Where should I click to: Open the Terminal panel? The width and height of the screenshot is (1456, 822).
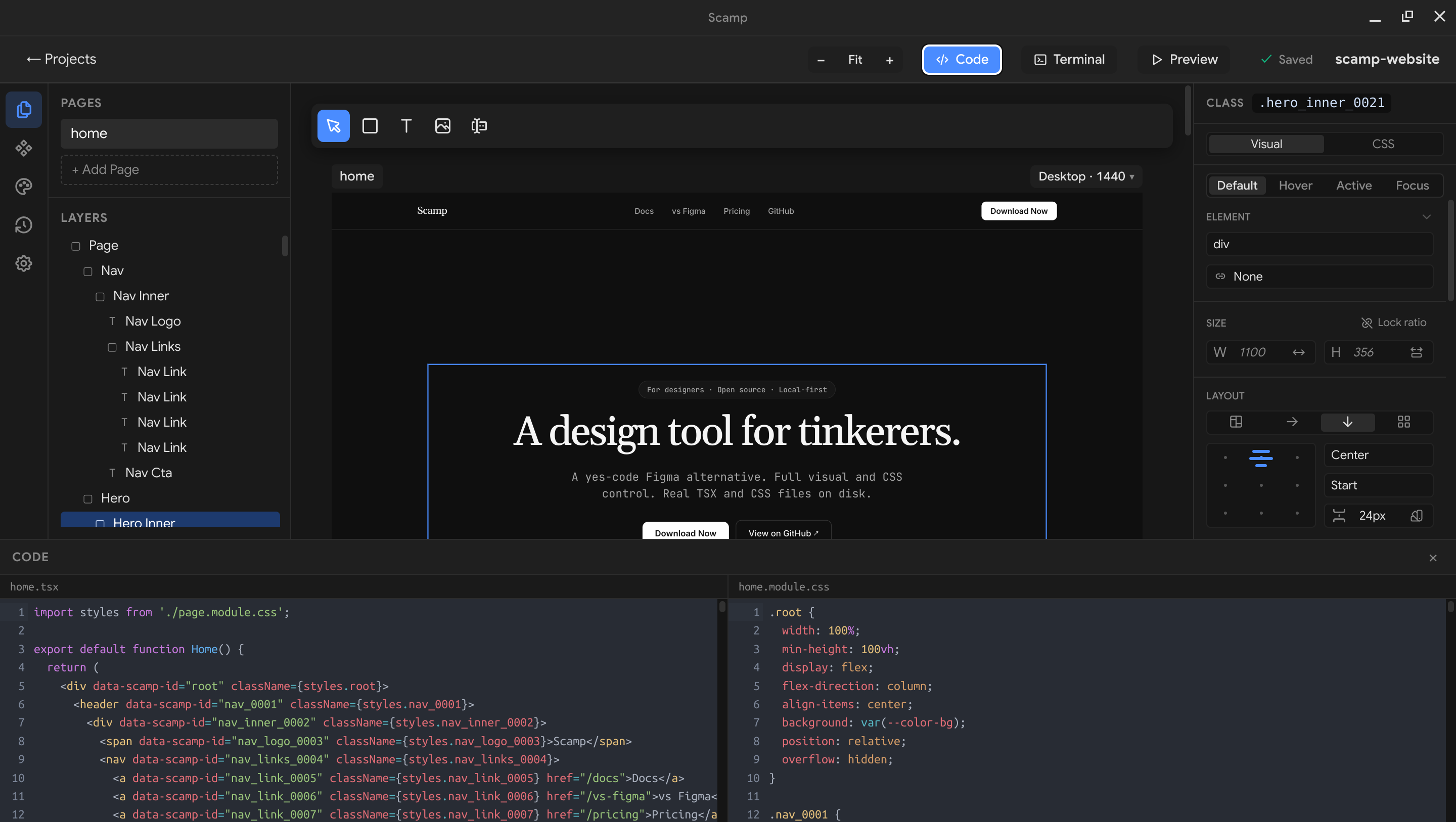(1069, 59)
